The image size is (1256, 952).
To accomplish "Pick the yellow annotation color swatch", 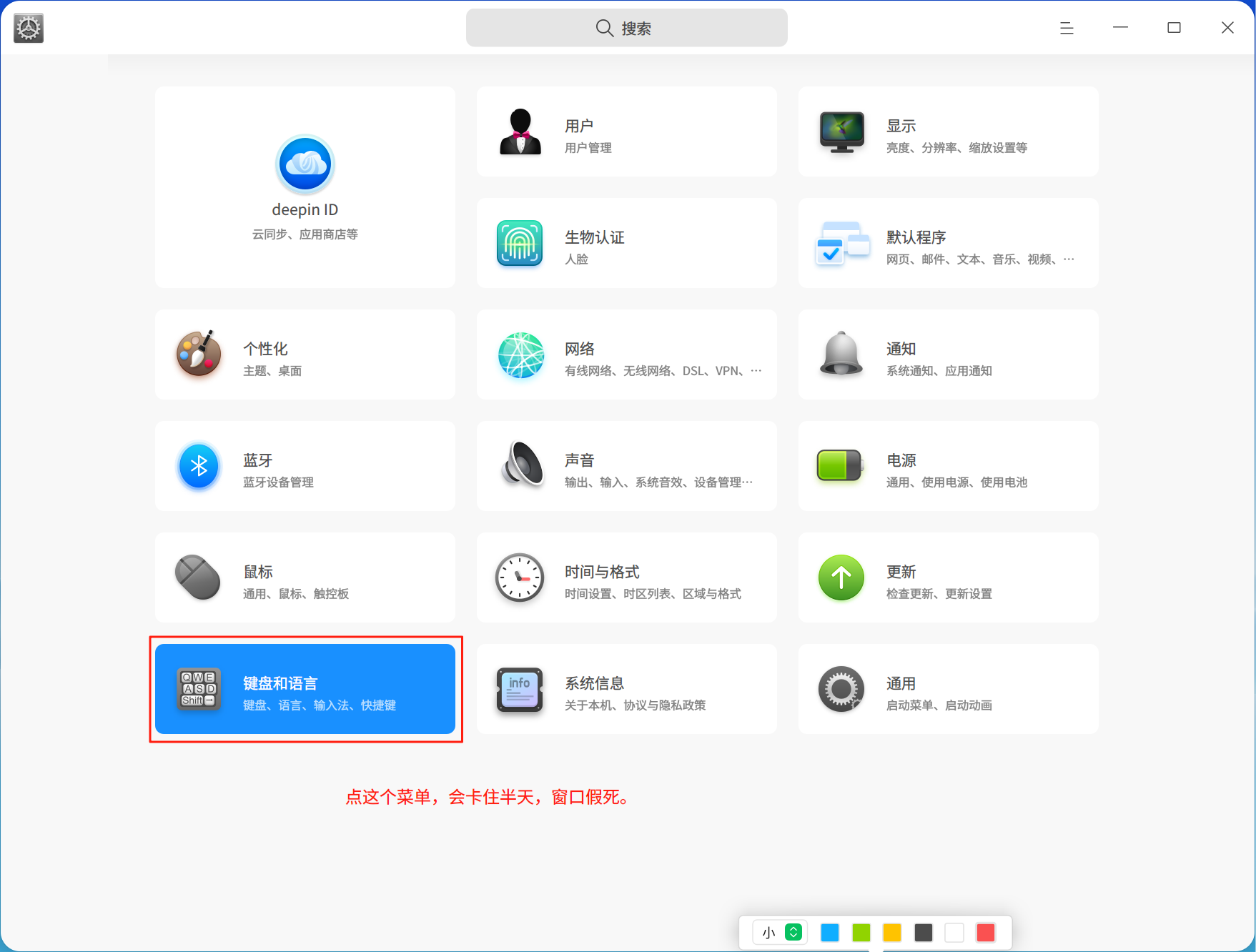I will pyautogui.click(x=892, y=933).
